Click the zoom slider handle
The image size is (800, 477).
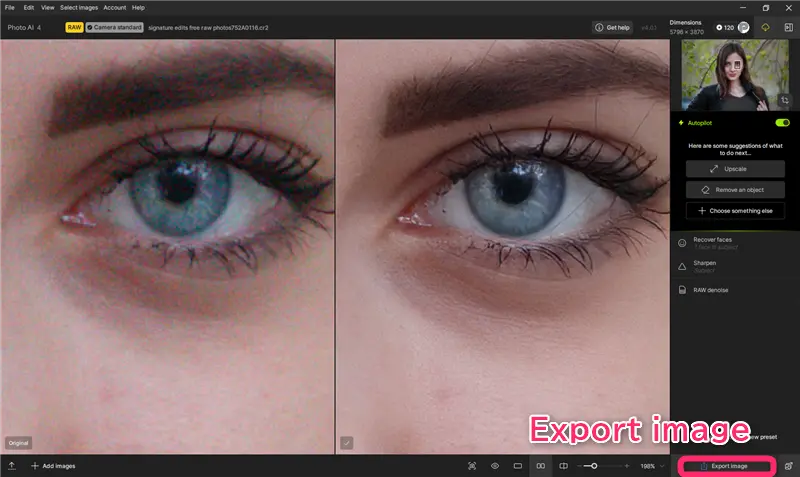pos(594,466)
